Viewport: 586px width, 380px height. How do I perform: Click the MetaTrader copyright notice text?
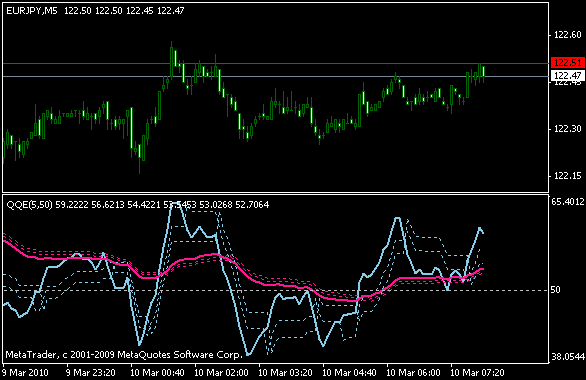pyautogui.click(x=124, y=355)
